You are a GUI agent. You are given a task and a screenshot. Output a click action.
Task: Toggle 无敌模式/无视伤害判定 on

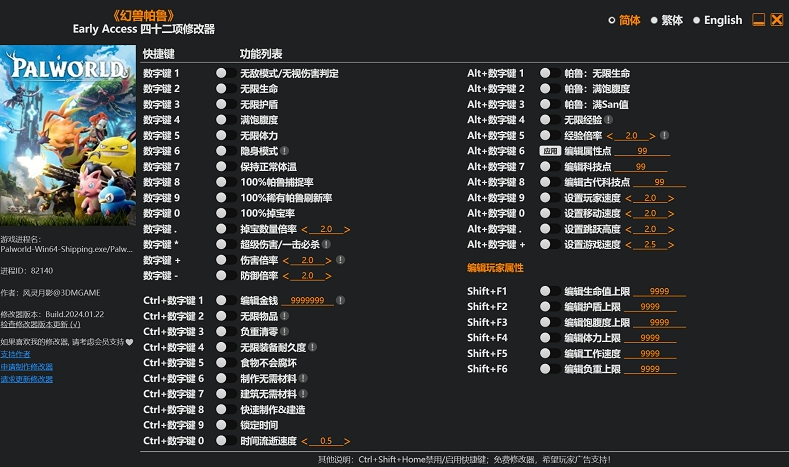point(226,73)
